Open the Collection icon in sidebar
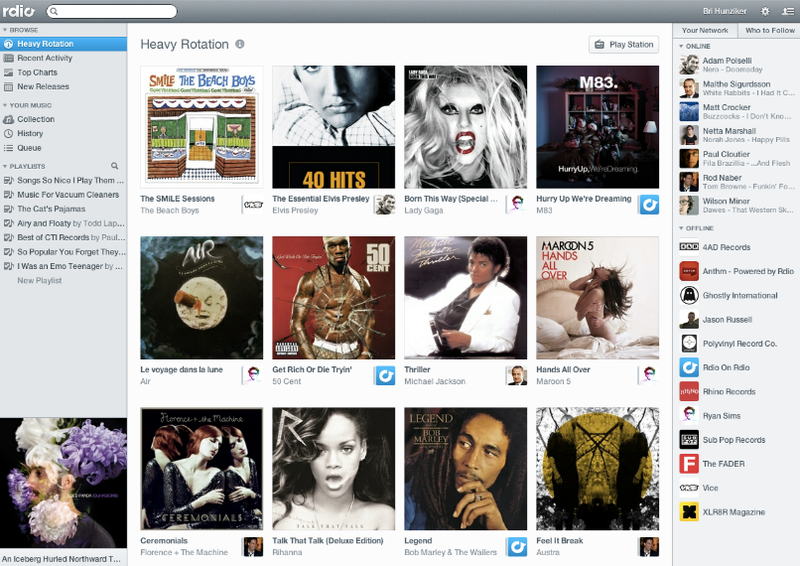Image resolution: width=800 pixels, height=566 pixels. pos(8,119)
